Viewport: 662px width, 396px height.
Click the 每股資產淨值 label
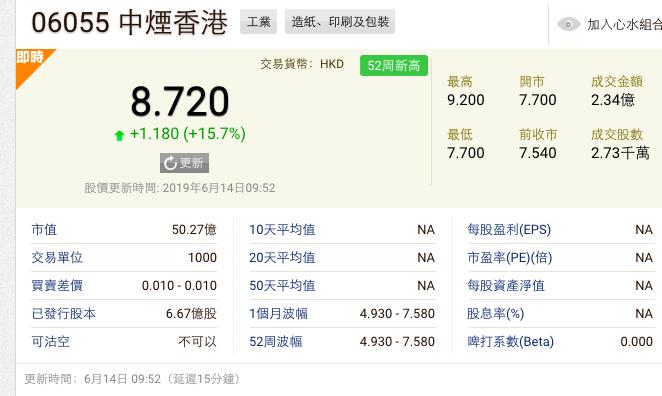[x=506, y=285]
